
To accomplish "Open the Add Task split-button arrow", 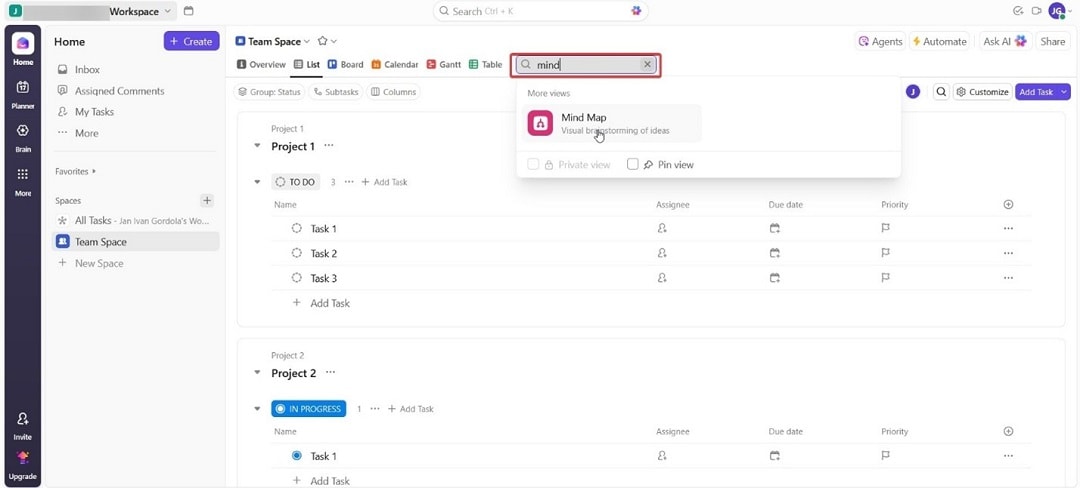I will [1065, 92].
